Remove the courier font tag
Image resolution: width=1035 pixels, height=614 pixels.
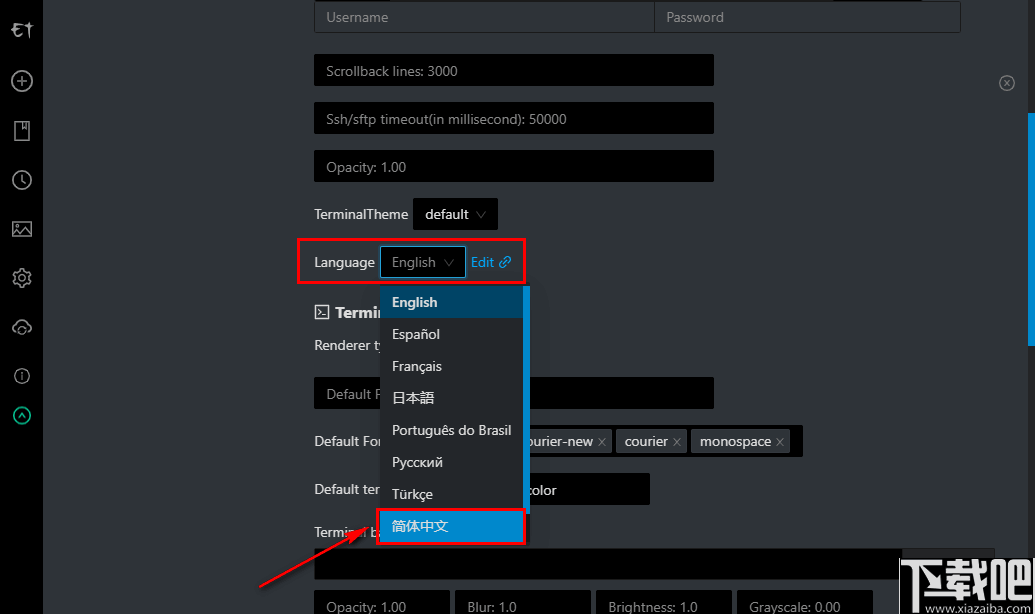pos(677,442)
